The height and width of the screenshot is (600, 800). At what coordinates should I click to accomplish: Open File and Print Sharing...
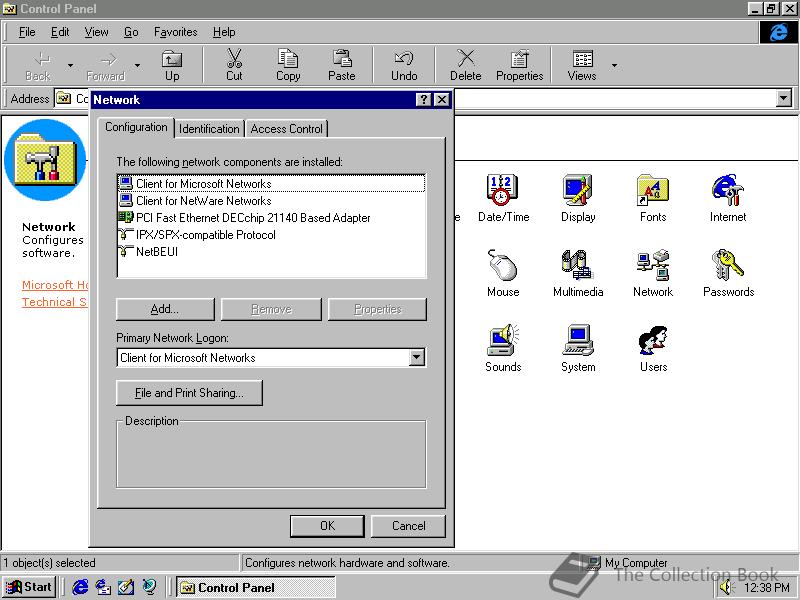pos(189,393)
